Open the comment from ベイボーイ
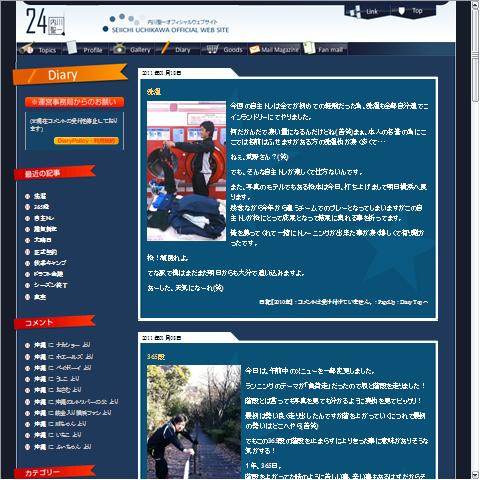480x480 pixels. coord(62,368)
